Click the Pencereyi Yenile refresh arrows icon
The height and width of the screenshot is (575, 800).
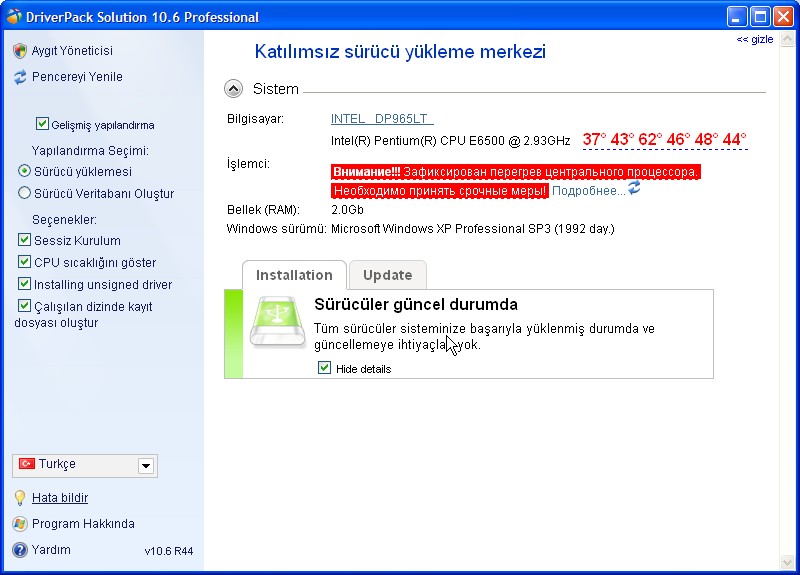20,77
